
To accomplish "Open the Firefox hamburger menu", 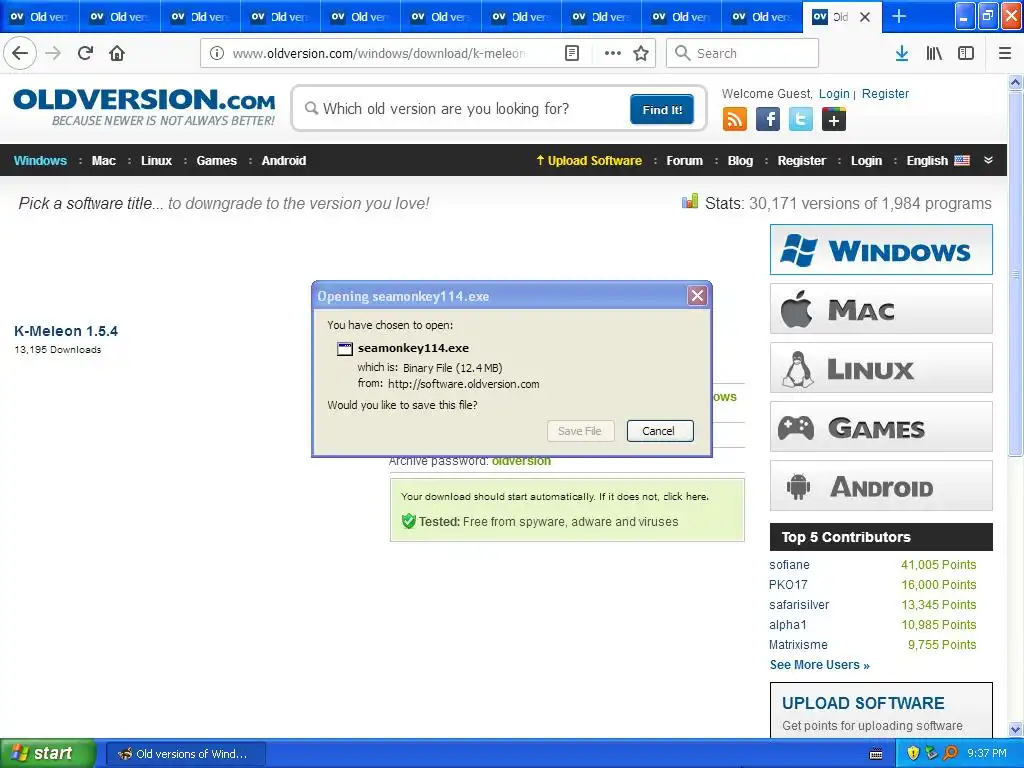I will pos(1005,53).
